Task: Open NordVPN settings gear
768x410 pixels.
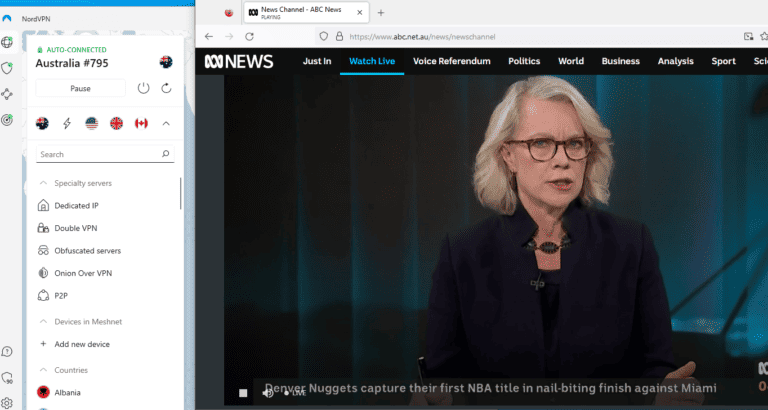Action: click(7, 403)
